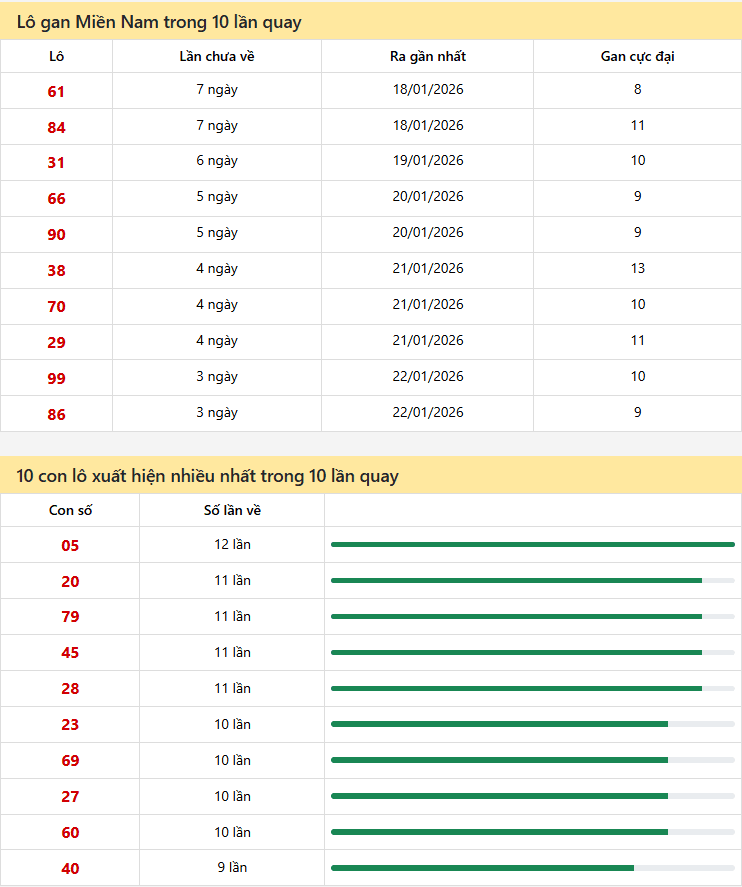Click the progress bar for number 40

(532, 868)
